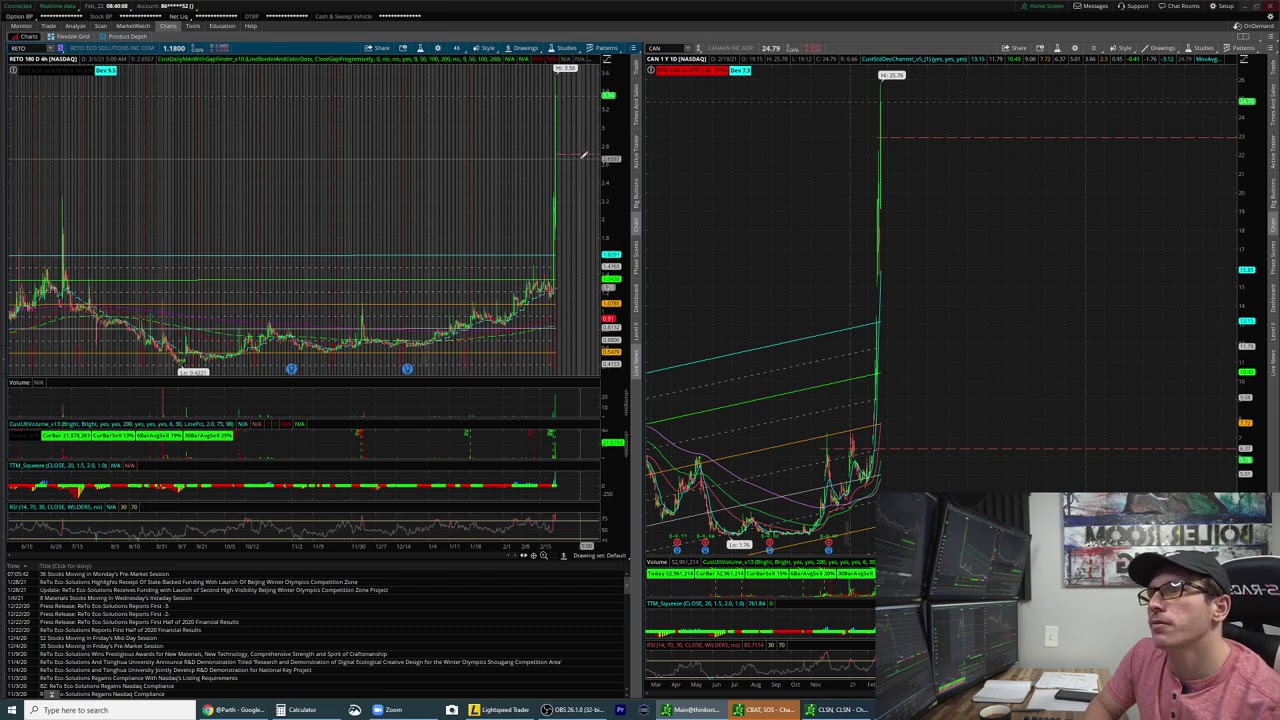The height and width of the screenshot is (720, 1280).
Task: Expand the CAN symbol dropdown arrow
Action: (x=688, y=48)
